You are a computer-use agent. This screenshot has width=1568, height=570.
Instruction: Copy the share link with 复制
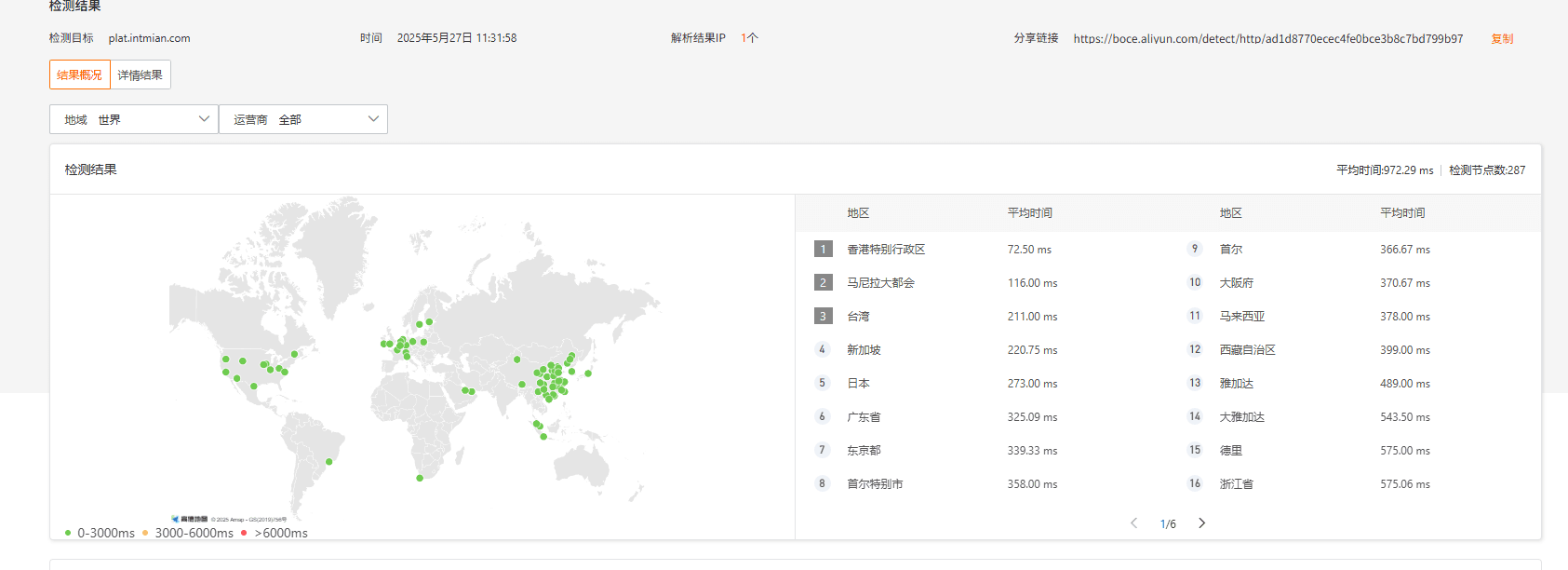pyautogui.click(x=1502, y=38)
